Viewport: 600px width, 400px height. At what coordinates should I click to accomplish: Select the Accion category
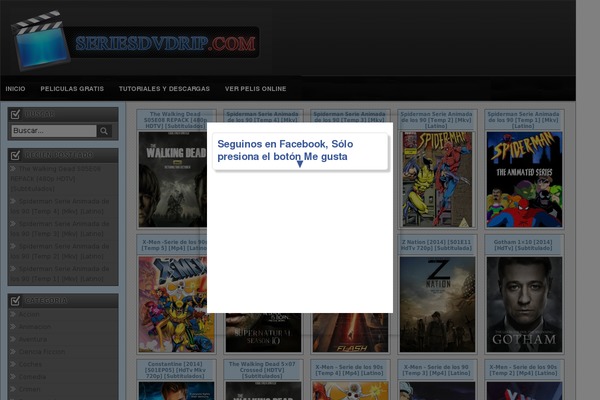pyautogui.click(x=29, y=314)
